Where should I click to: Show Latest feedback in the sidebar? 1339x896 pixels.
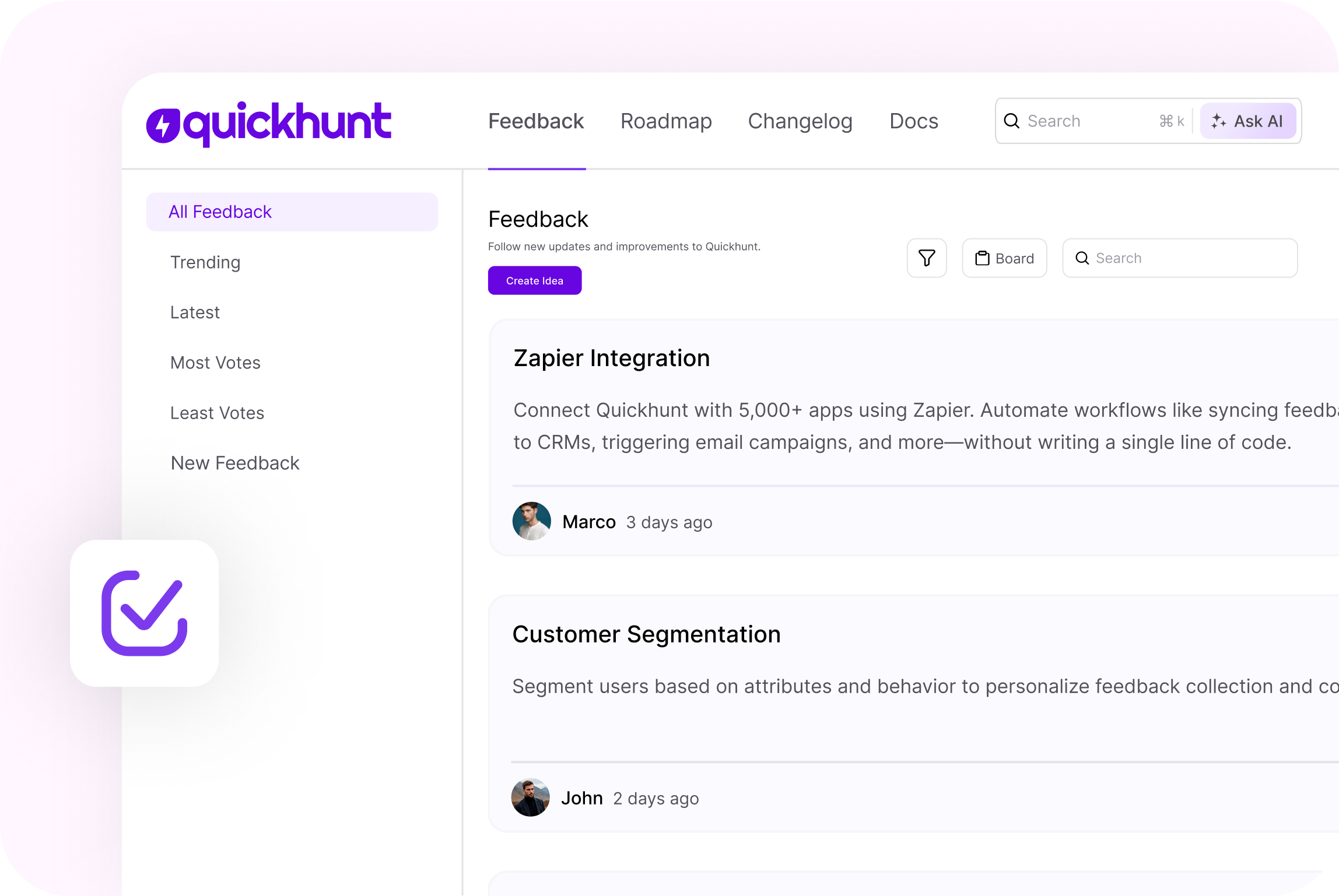(195, 312)
